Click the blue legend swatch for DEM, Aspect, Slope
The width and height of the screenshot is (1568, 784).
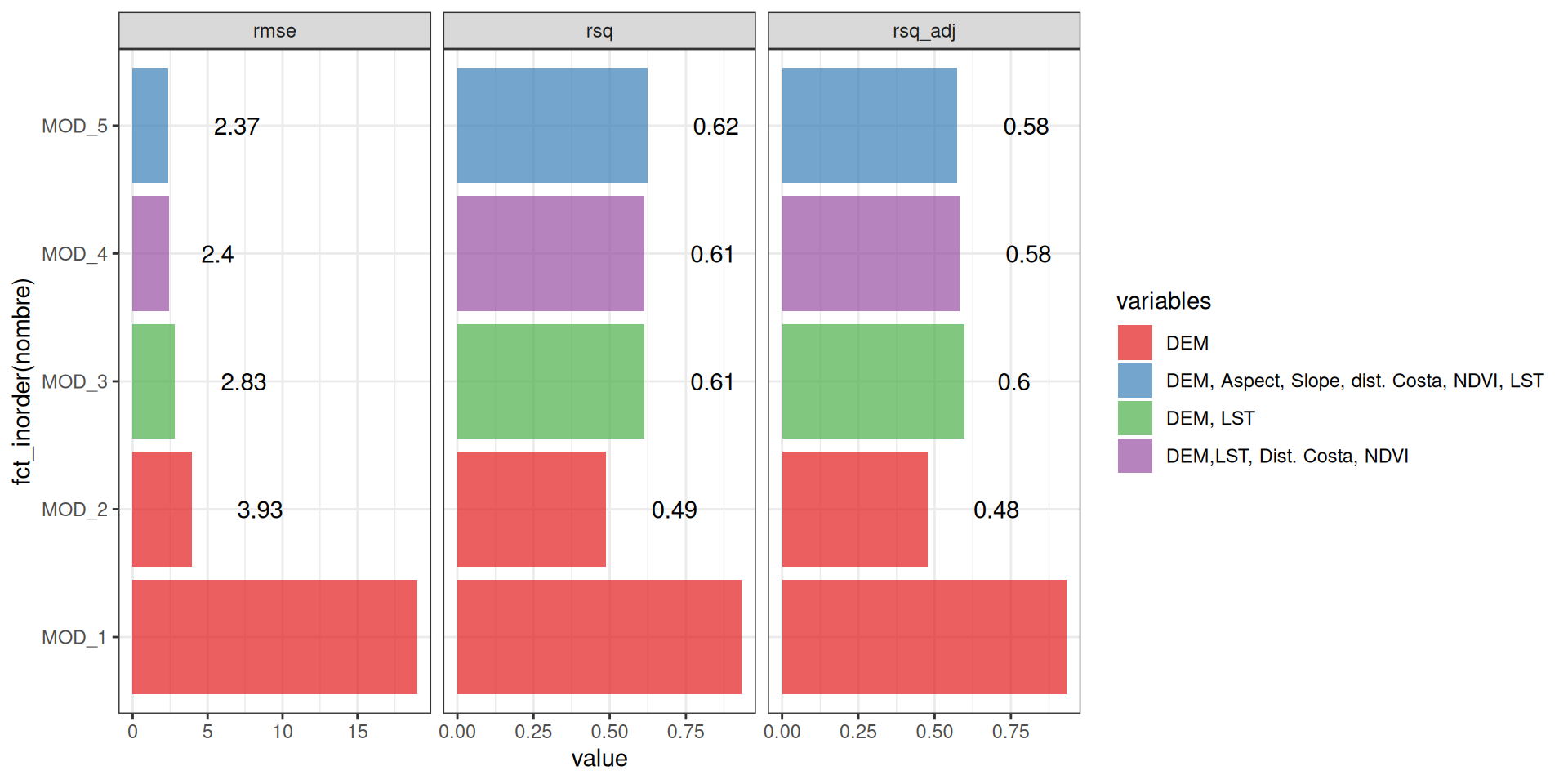pyautogui.click(x=1134, y=381)
